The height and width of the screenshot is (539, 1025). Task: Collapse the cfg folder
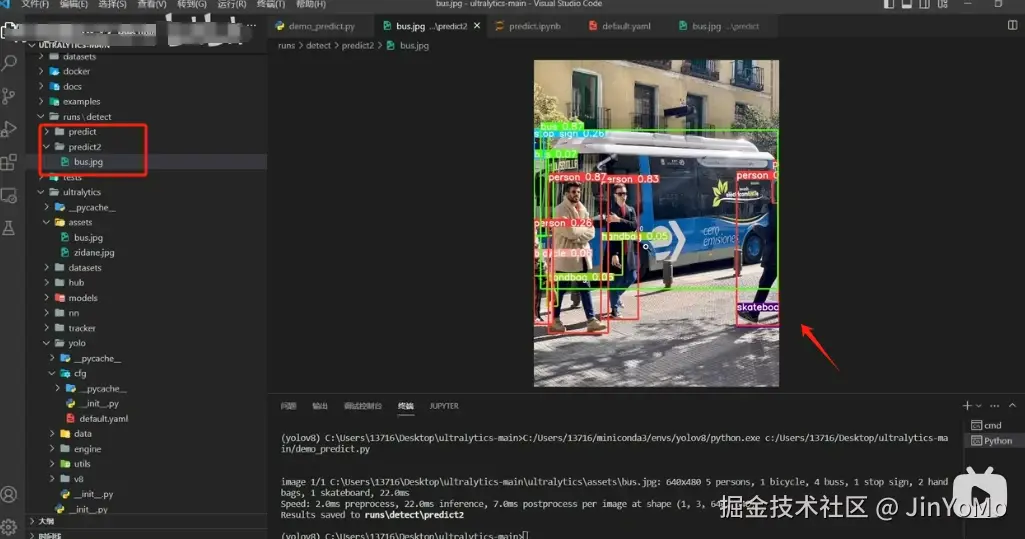tap(52, 374)
